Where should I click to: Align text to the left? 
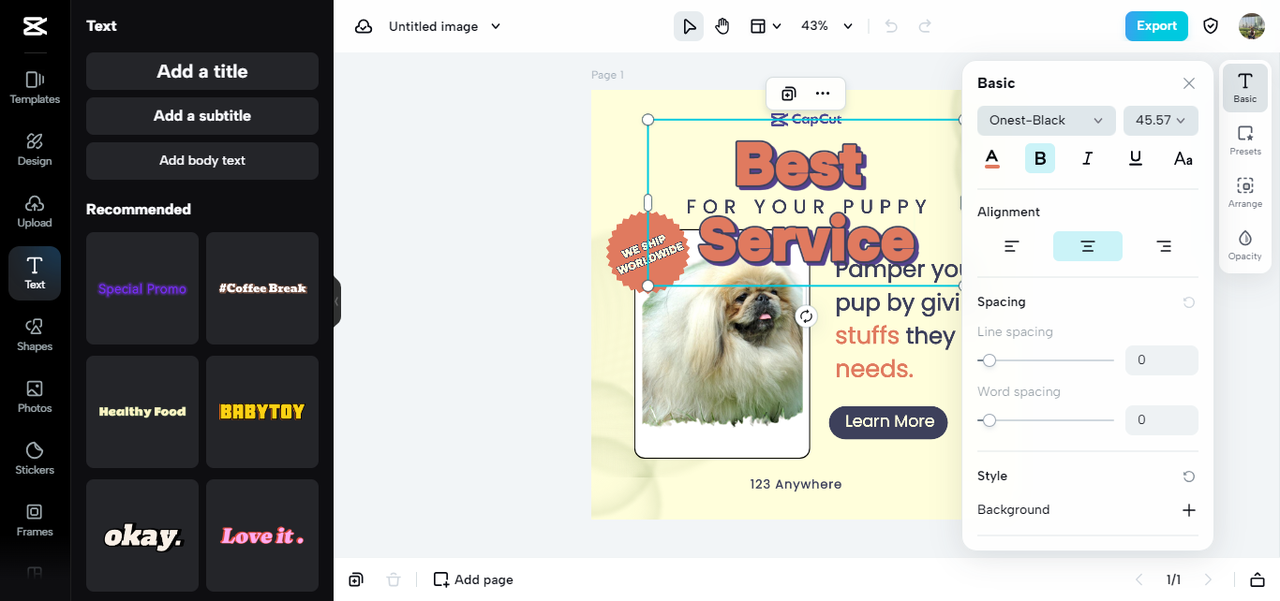1012,246
